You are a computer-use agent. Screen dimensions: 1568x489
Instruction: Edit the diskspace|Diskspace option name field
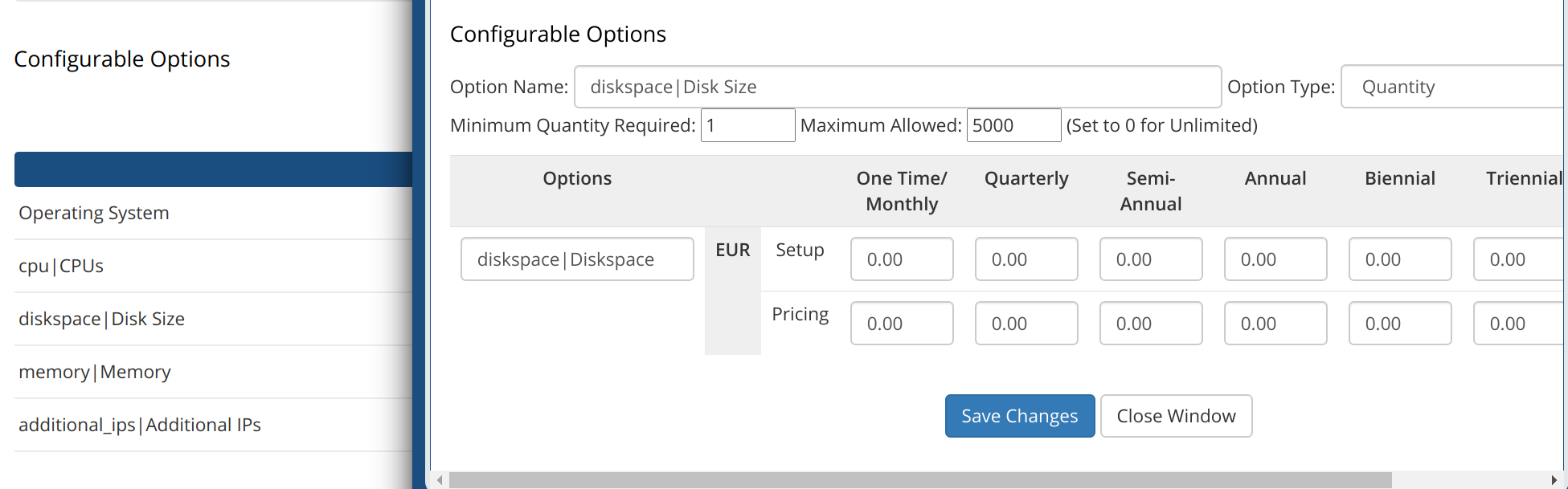577,259
